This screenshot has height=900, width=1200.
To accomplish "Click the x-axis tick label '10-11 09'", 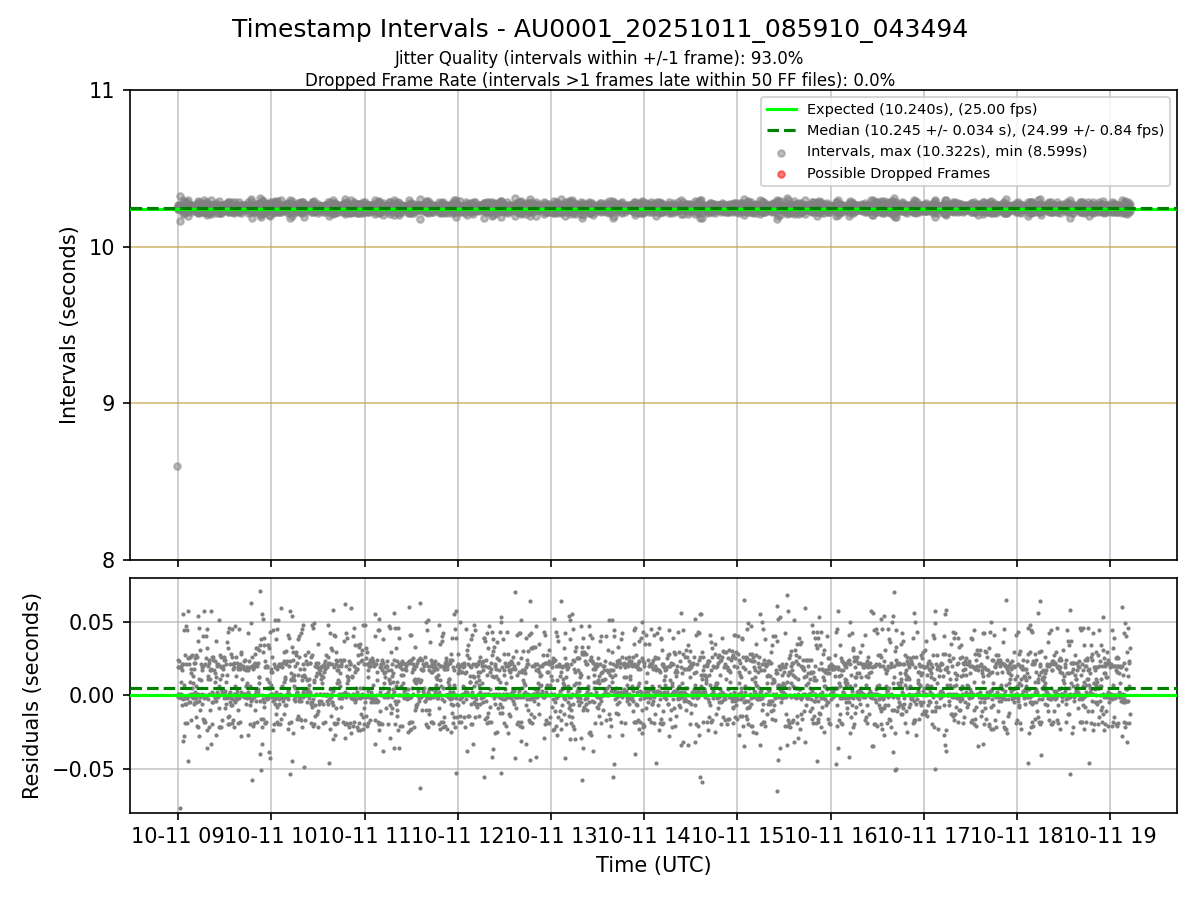I will 177,836.
